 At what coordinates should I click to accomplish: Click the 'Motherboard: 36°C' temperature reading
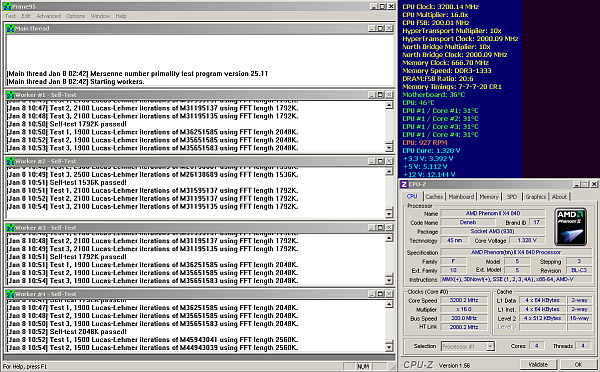[434, 95]
